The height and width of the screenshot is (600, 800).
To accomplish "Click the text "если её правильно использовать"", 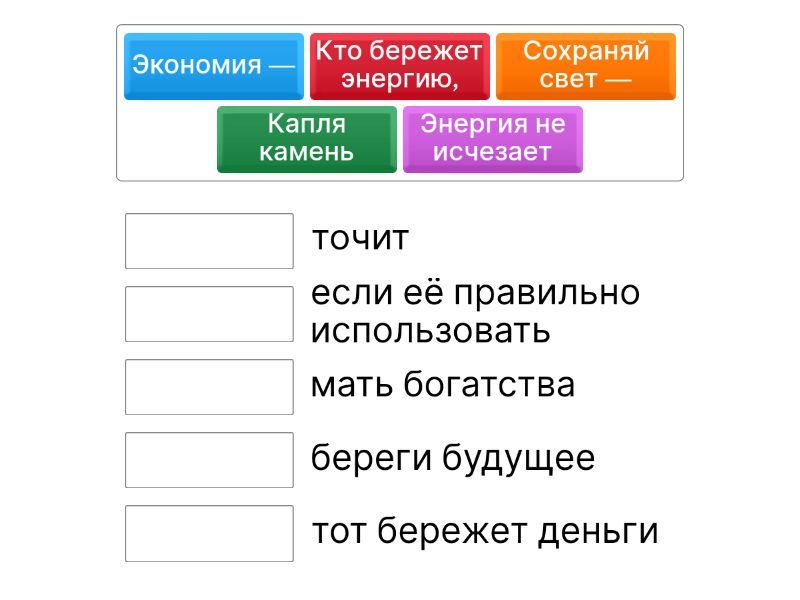I will (x=475, y=312).
